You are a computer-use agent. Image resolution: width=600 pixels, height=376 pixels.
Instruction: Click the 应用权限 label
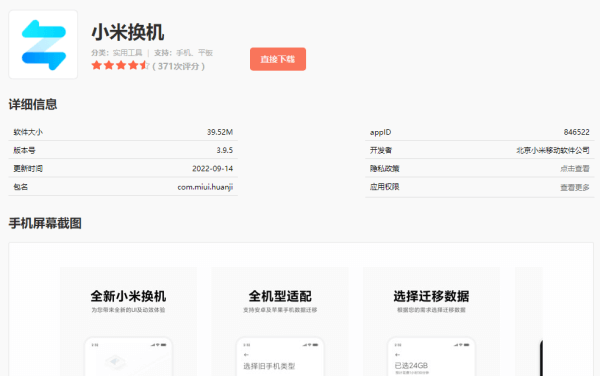click(x=385, y=187)
